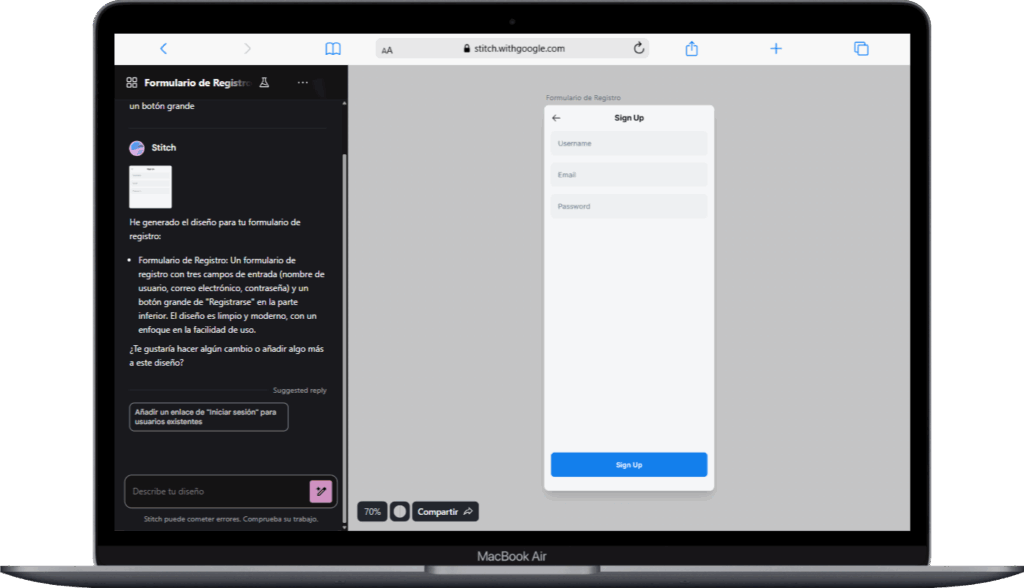Show all tabs overview icon
Screen dimensions: 1024x588
[860, 49]
